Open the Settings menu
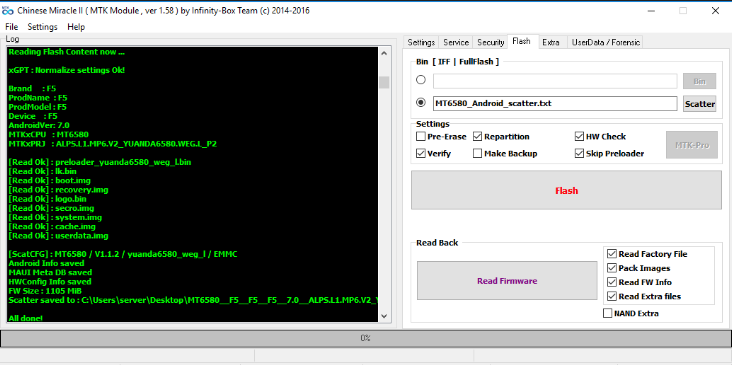This screenshot has width=732, height=365. (42, 27)
